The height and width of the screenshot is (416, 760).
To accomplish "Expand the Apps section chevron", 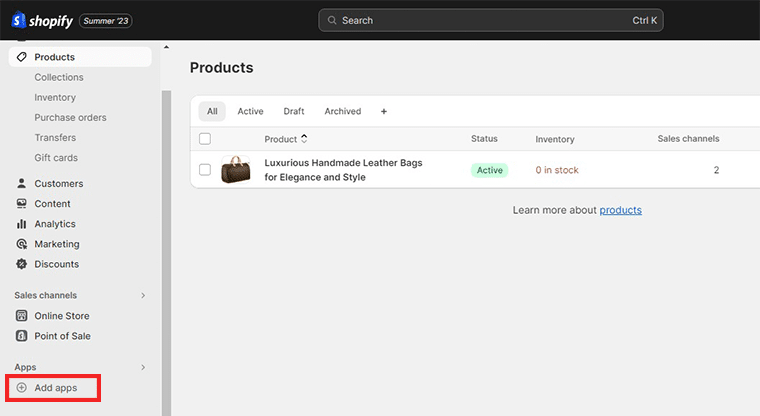I will click(143, 368).
